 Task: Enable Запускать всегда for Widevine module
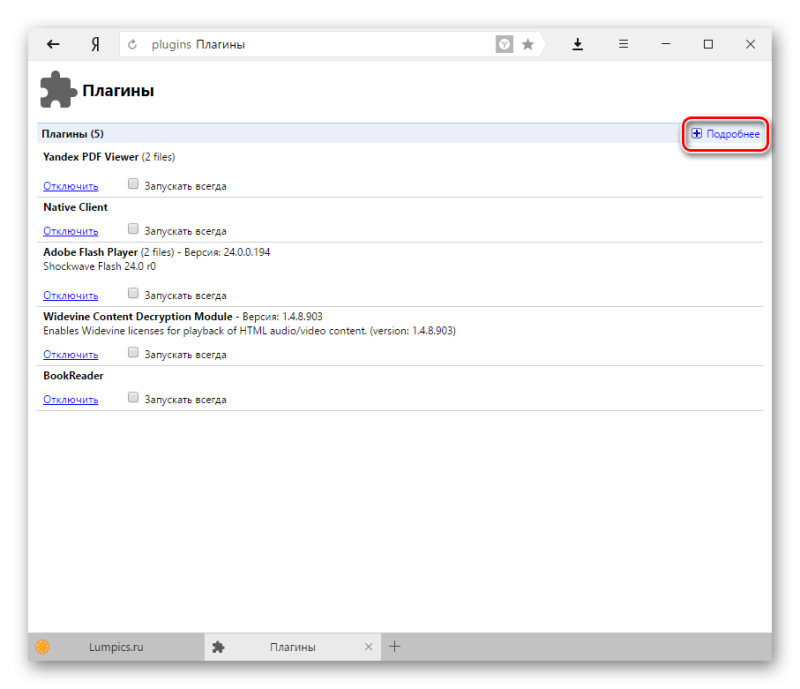[x=133, y=352]
